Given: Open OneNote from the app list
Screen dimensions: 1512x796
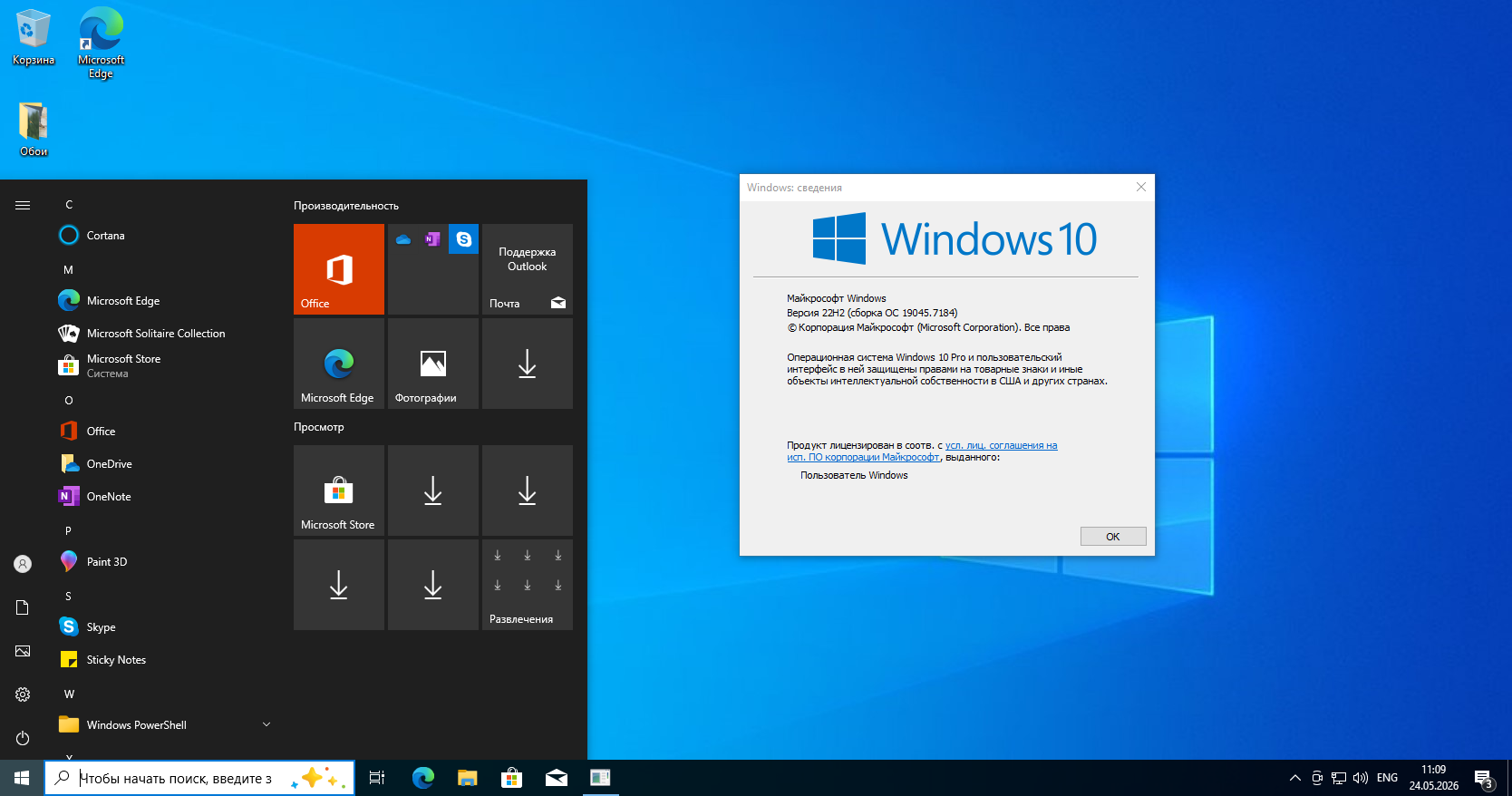Looking at the screenshot, I should tap(165, 497).
